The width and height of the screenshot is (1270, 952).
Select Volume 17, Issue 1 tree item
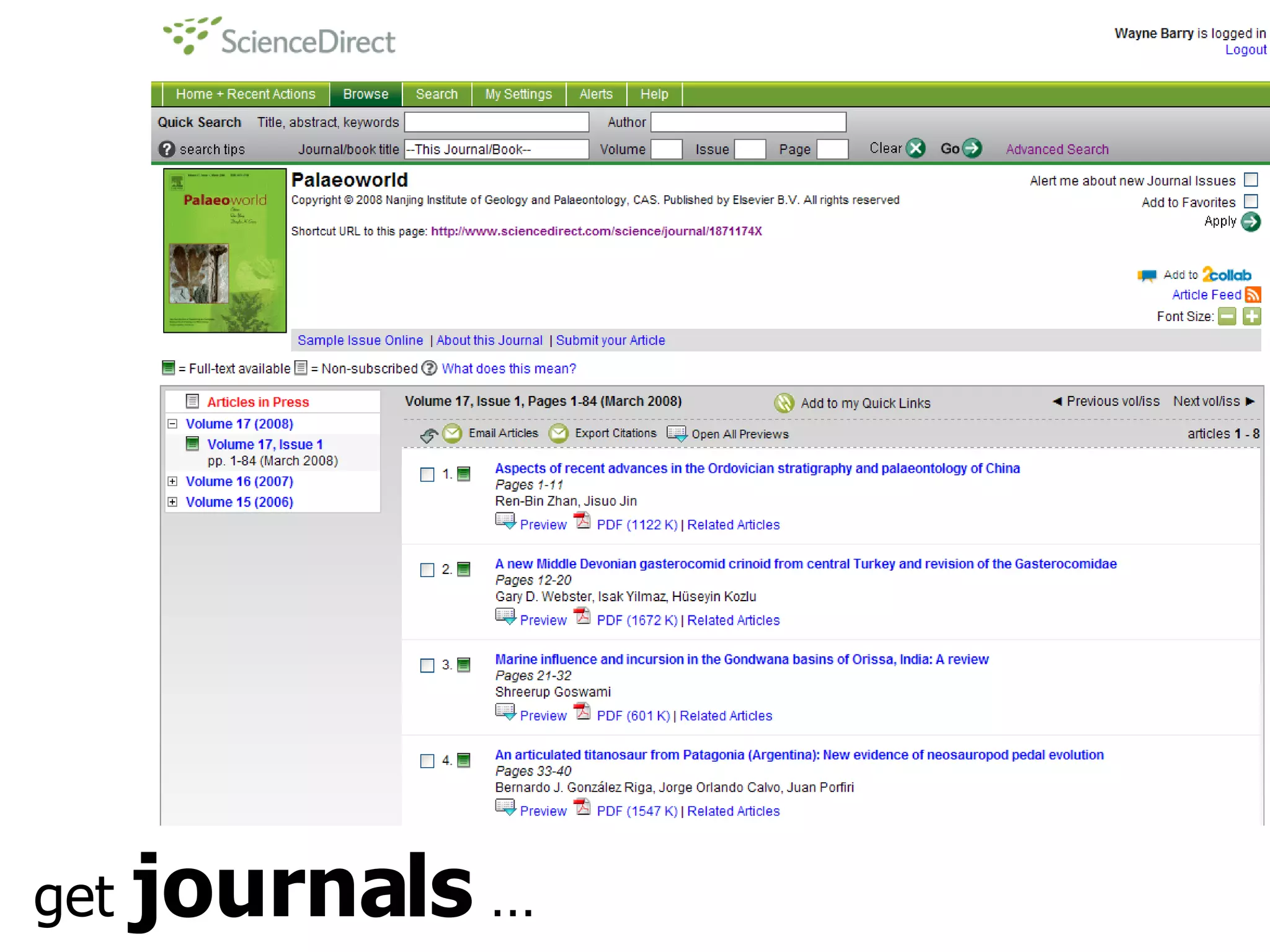(265, 444)
